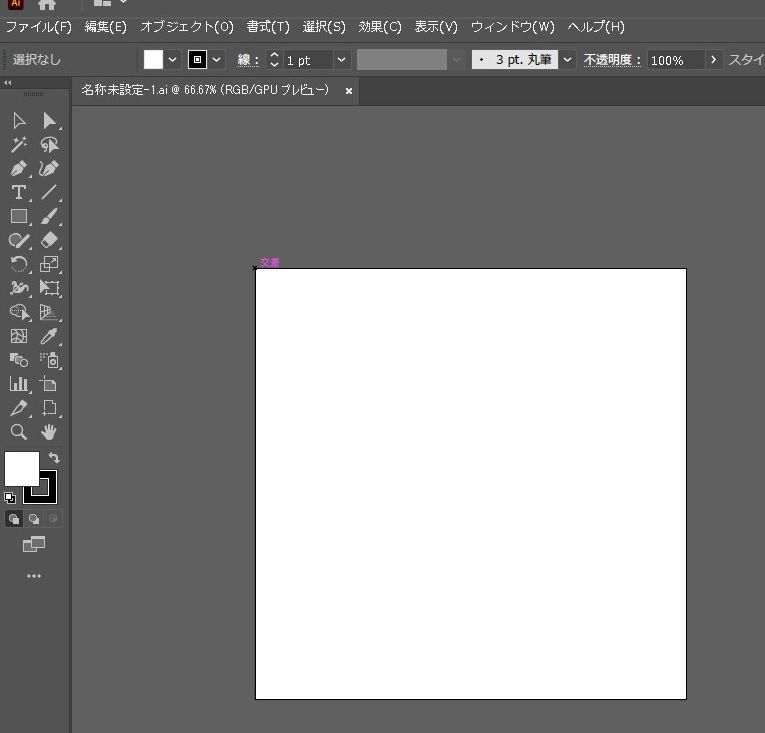The height and width of the screenshot is (733, 765).
Task: Click the large white fill swatch in toolbox
Action: [x=21, y=468]
